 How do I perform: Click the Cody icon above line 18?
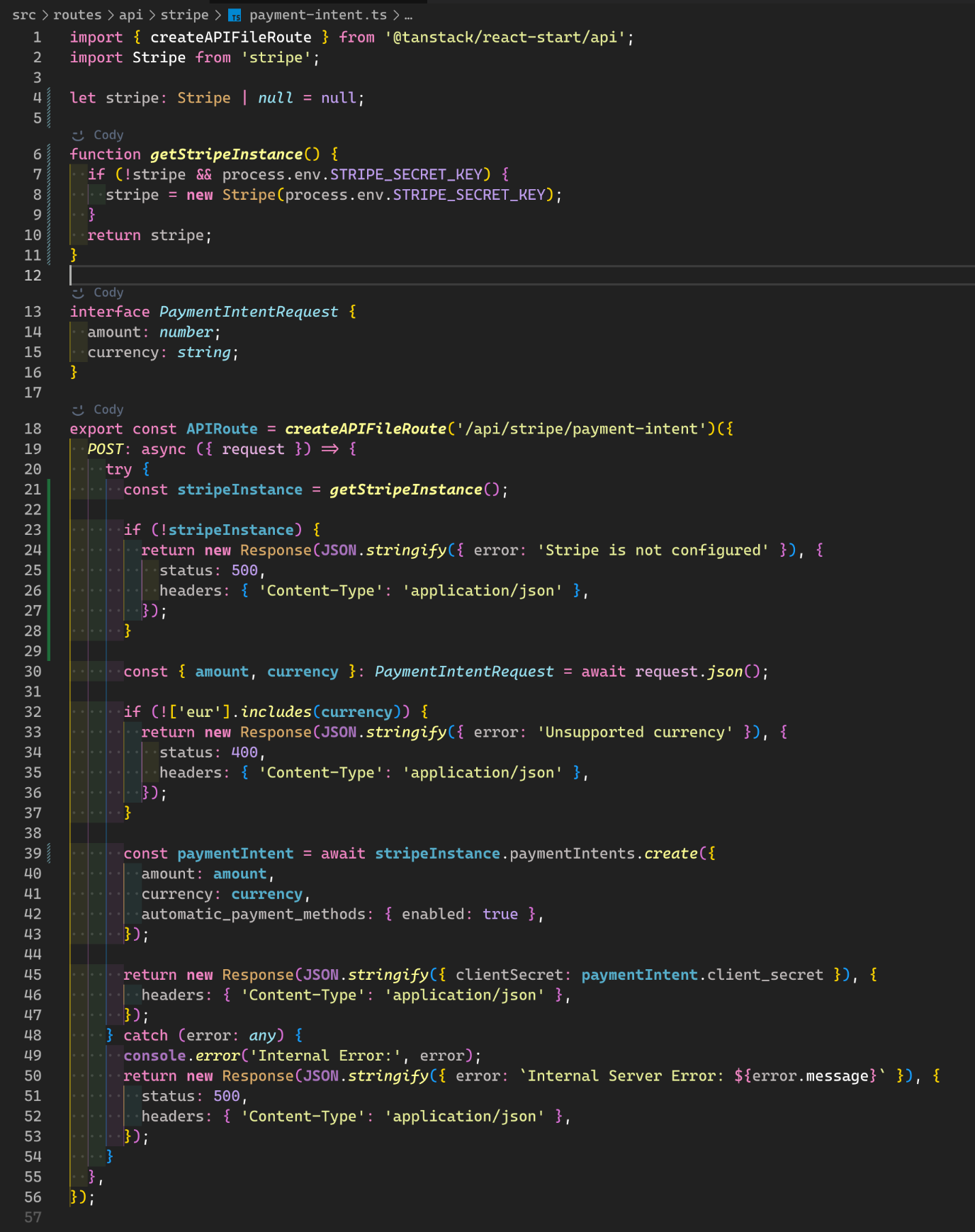pyautogui.click(x=78, y=410)
